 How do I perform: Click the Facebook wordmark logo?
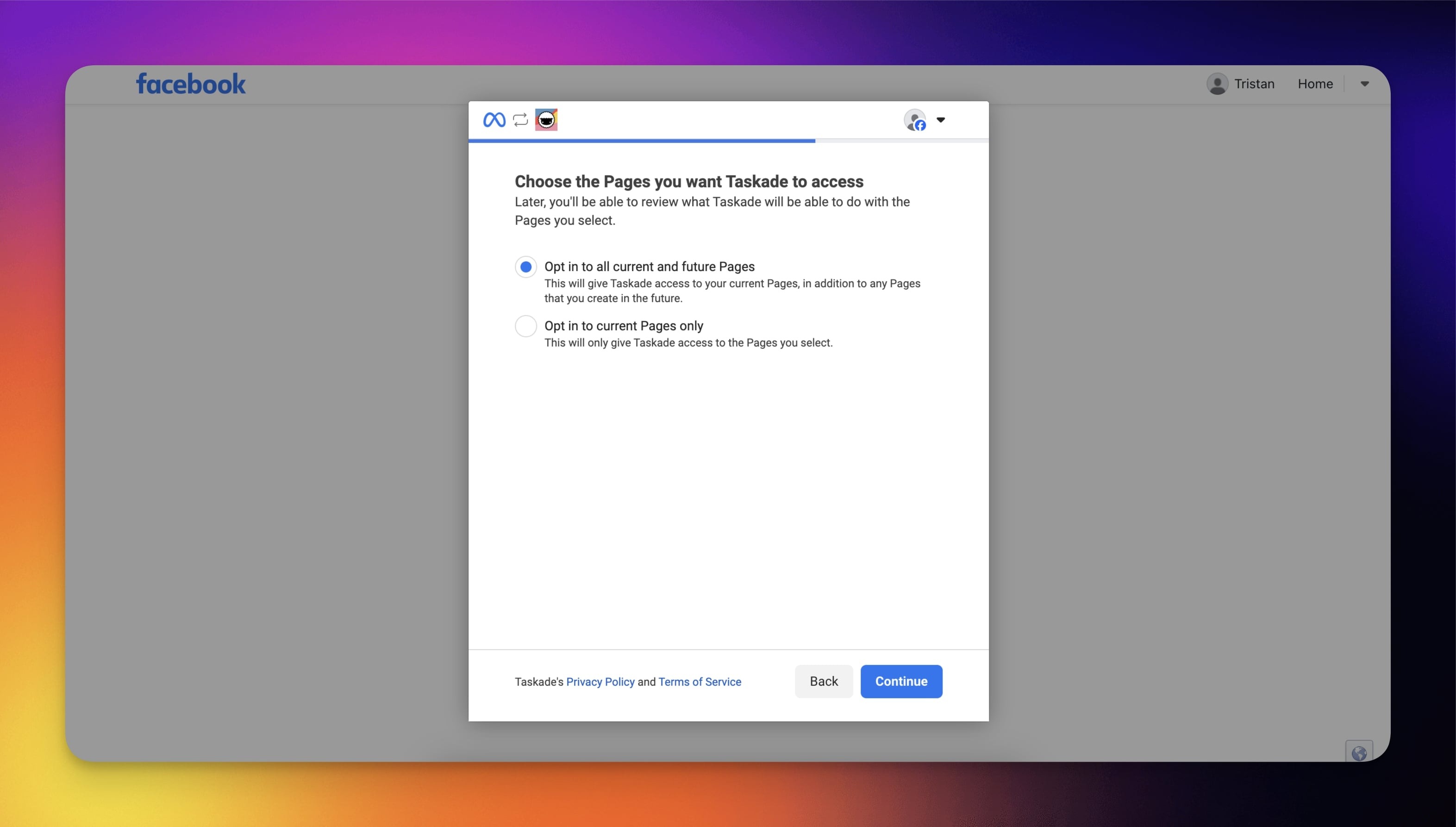pos(191,84)
